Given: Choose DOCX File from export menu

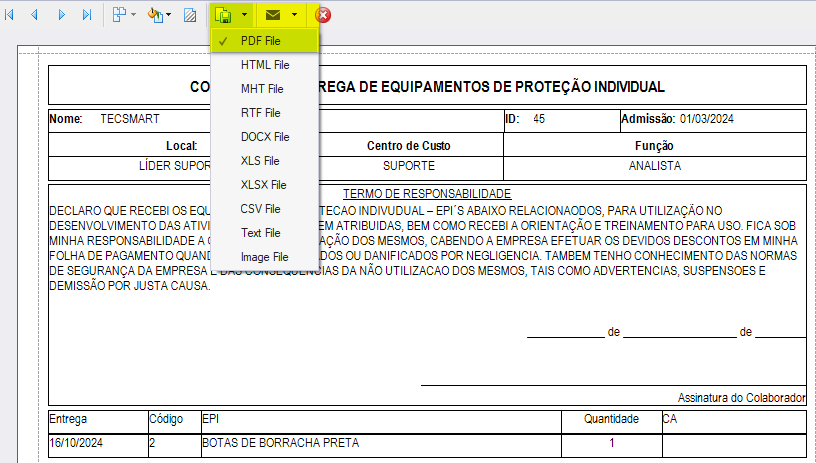Looking at the screenshot, I should coord(264,137).
